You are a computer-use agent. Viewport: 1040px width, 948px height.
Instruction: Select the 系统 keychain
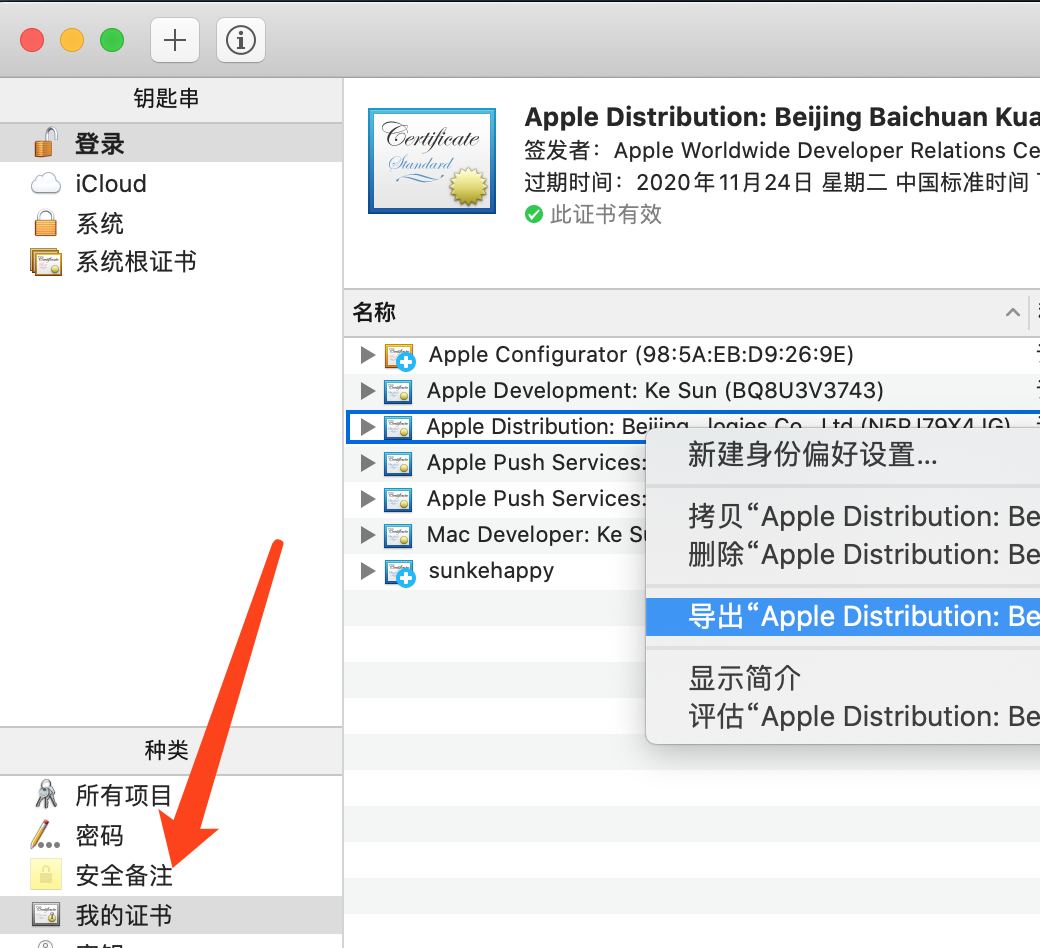(x=171, y=223)
